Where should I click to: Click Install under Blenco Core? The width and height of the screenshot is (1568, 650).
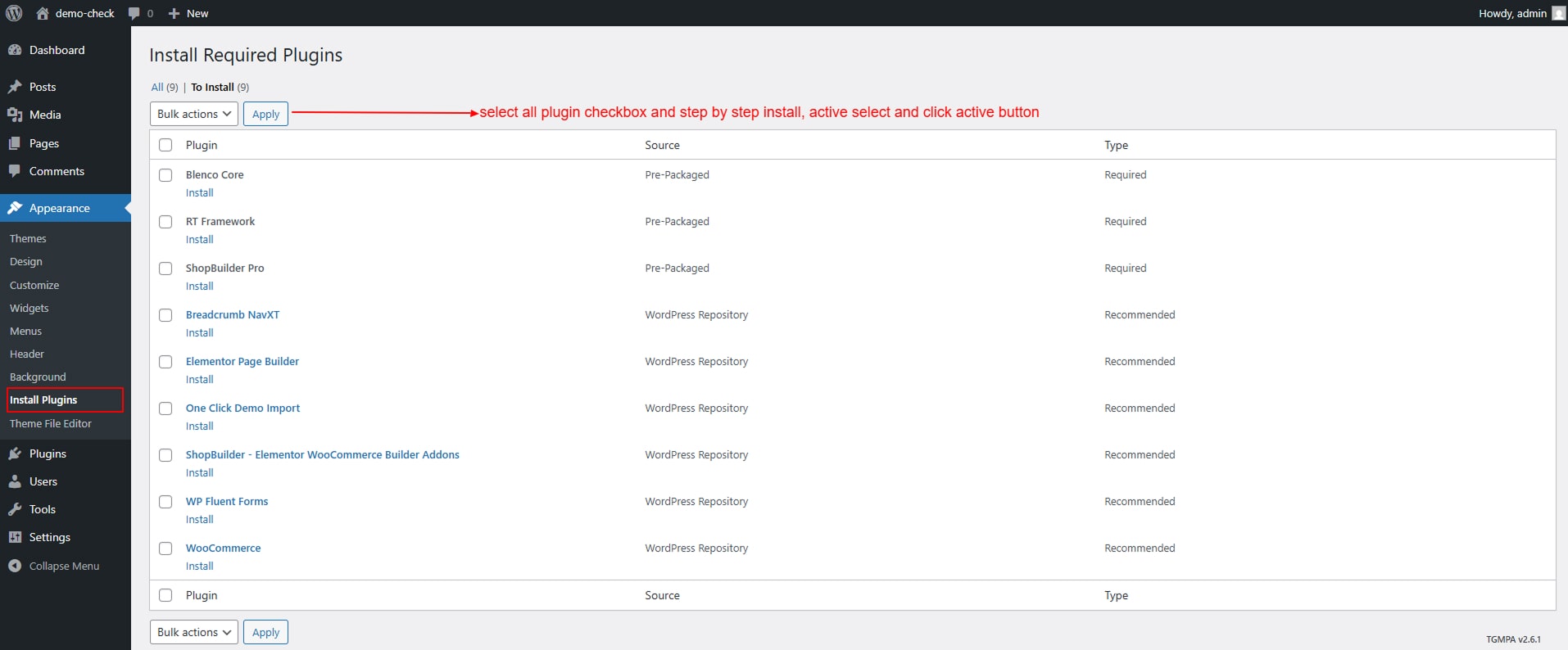[199, 193]
